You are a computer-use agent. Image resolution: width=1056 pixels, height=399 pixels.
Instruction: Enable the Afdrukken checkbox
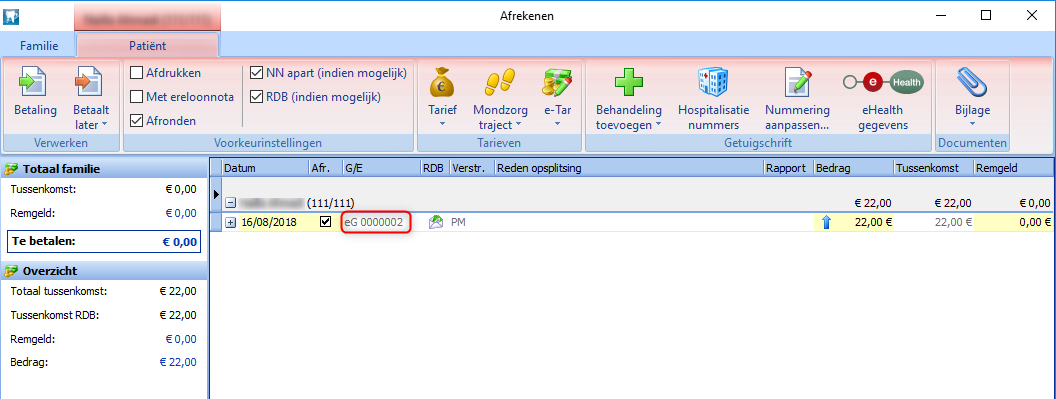click(137, 73)
